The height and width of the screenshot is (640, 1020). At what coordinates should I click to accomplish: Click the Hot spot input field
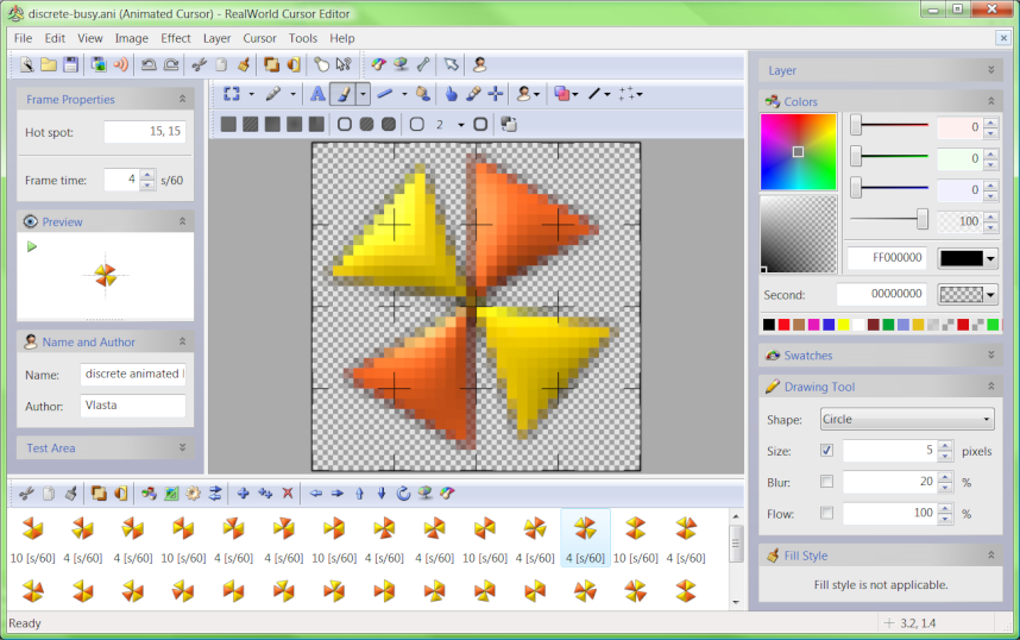144,132
